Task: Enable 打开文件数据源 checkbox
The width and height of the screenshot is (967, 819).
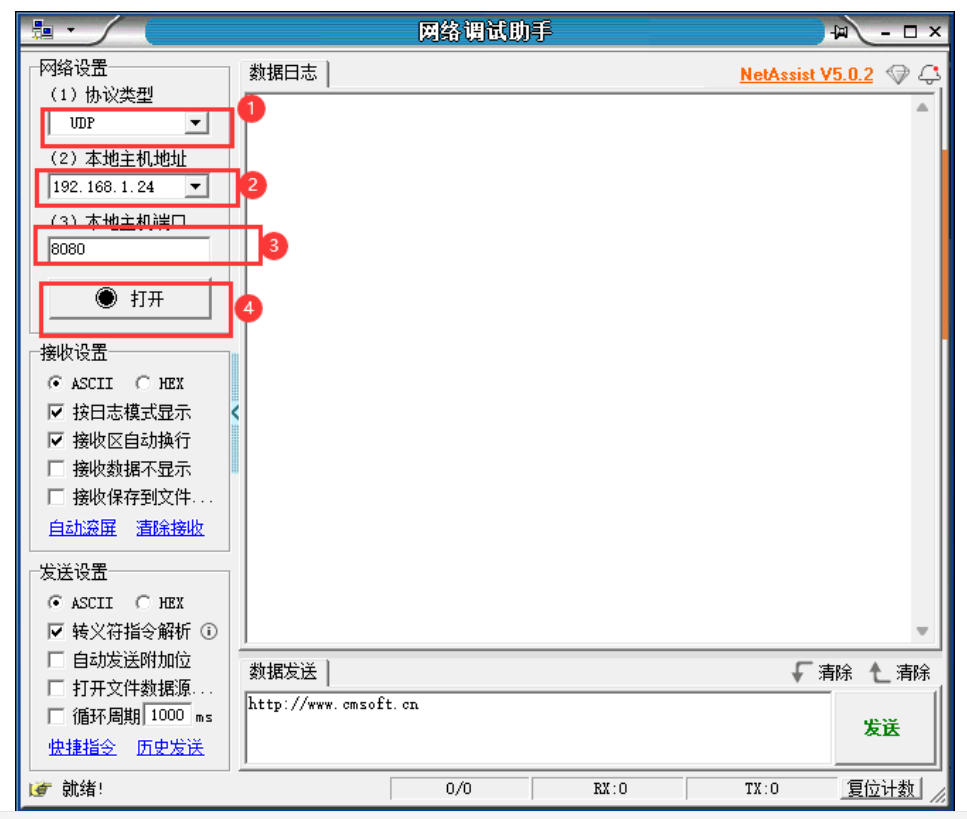Action: click(x=56, y=688)
